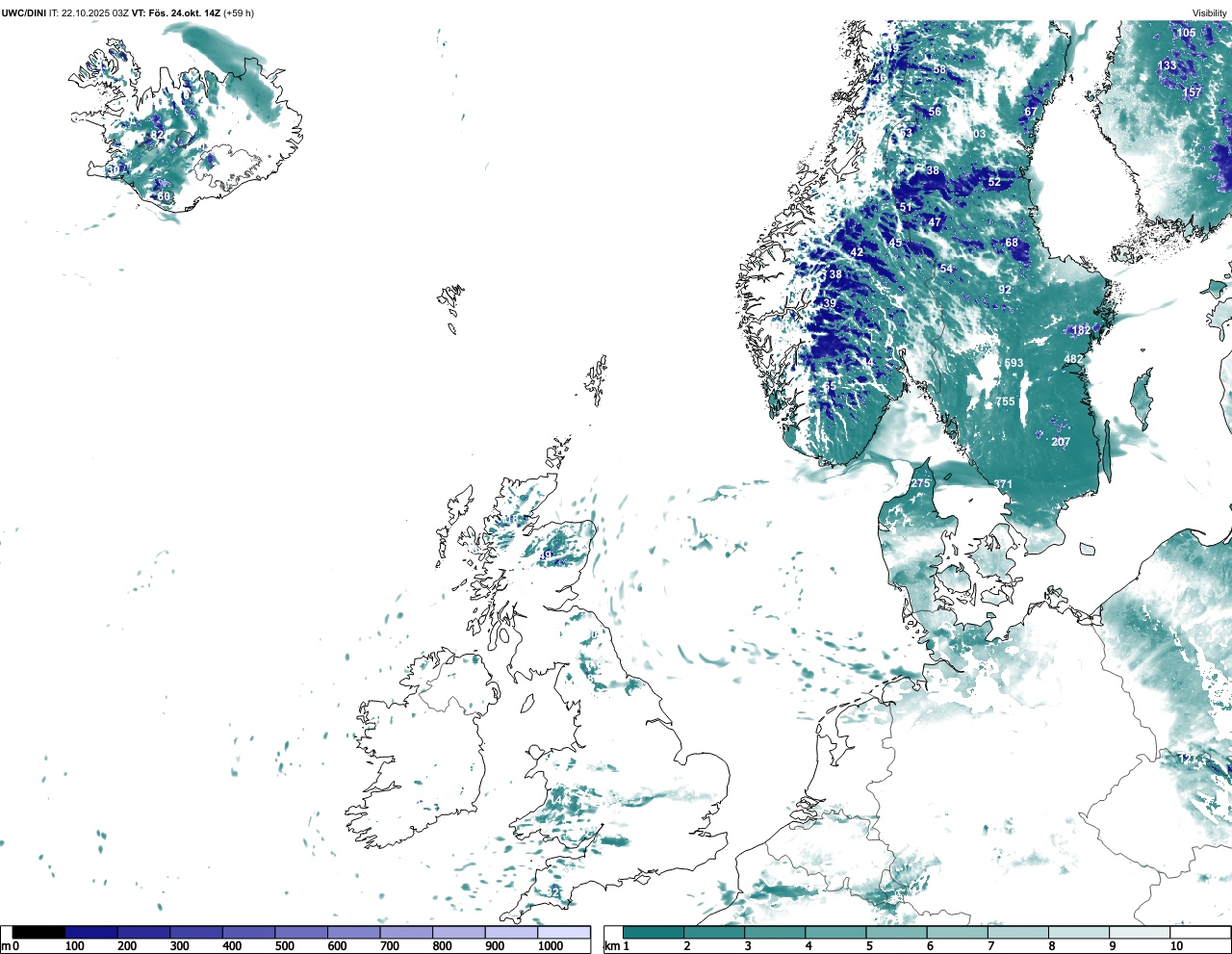Click the 51 visibility value on map

point(905,207)
